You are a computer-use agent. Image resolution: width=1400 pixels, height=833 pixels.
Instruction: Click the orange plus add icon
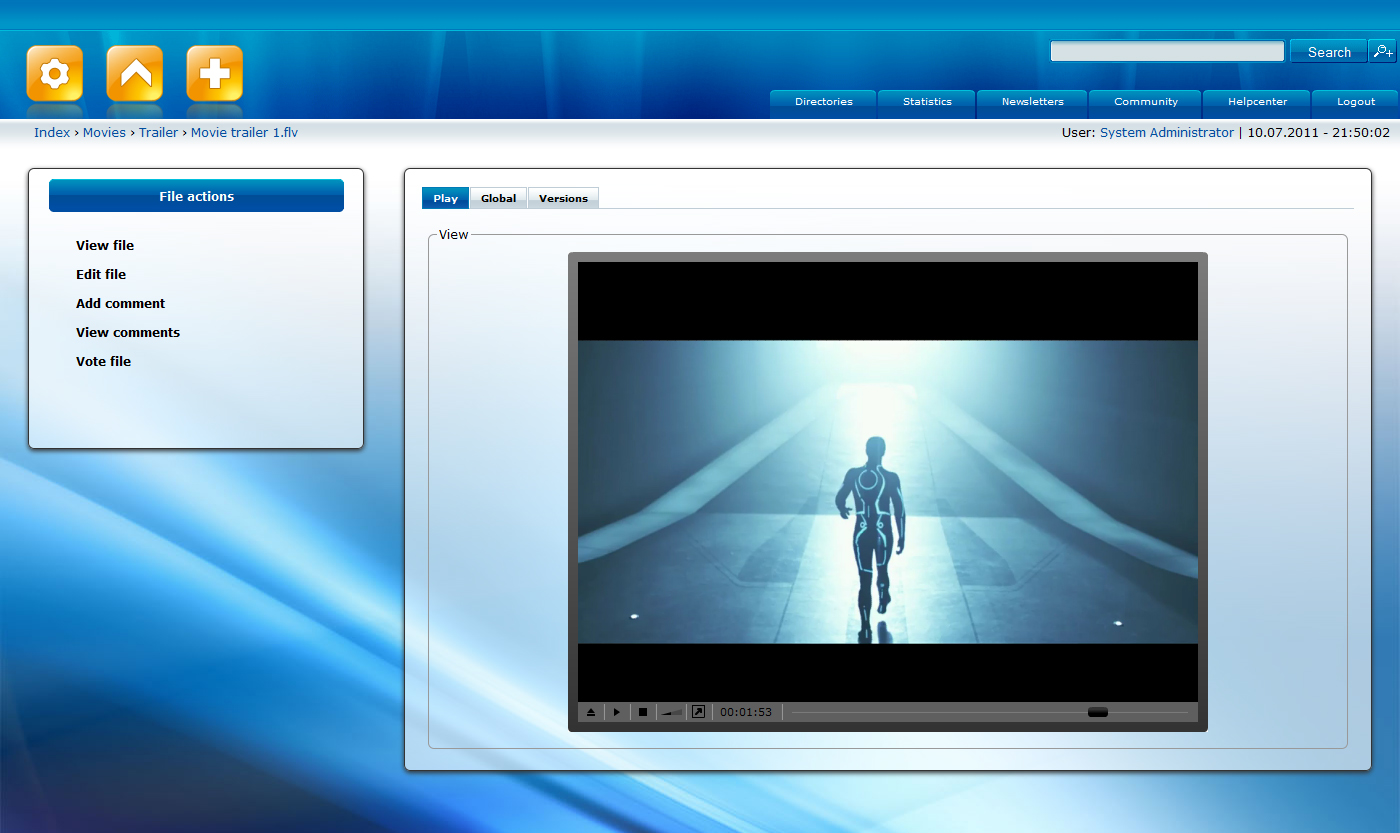point(215,73)
